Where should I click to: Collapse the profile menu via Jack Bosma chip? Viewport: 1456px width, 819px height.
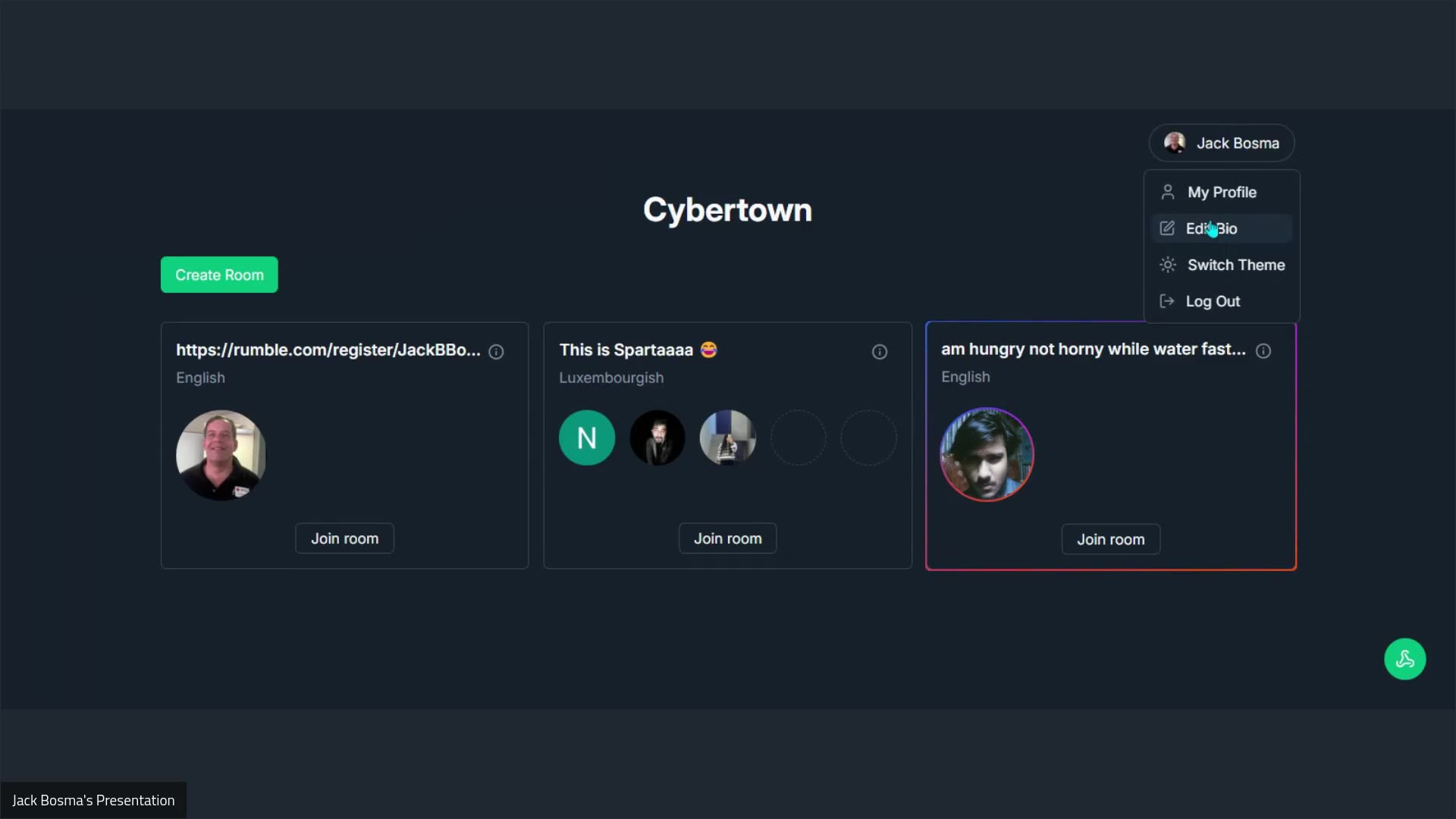1221,143
